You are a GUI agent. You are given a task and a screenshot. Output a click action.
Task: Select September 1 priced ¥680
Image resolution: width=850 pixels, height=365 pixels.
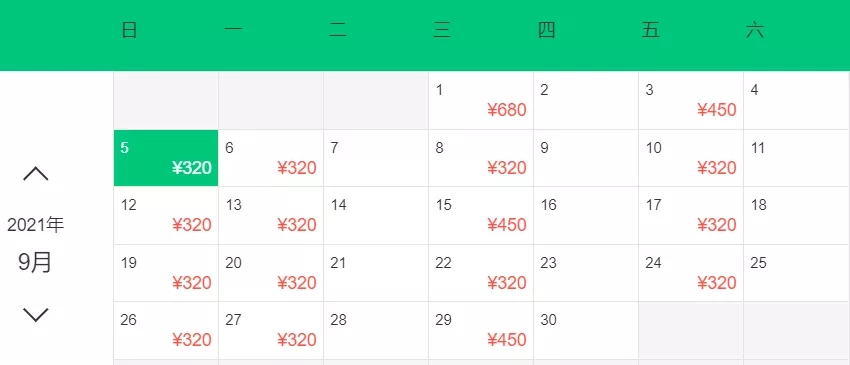(481, 101)
